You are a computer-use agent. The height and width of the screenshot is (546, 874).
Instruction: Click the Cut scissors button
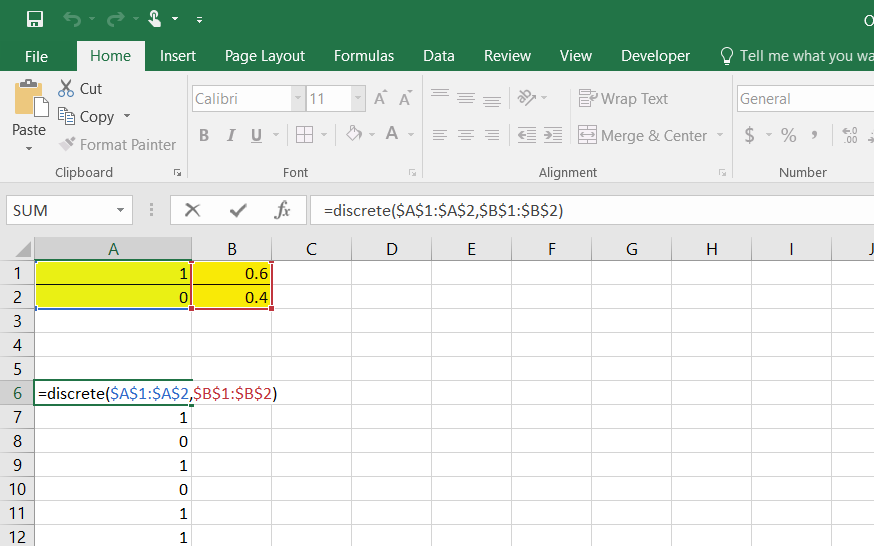point(80,89)
